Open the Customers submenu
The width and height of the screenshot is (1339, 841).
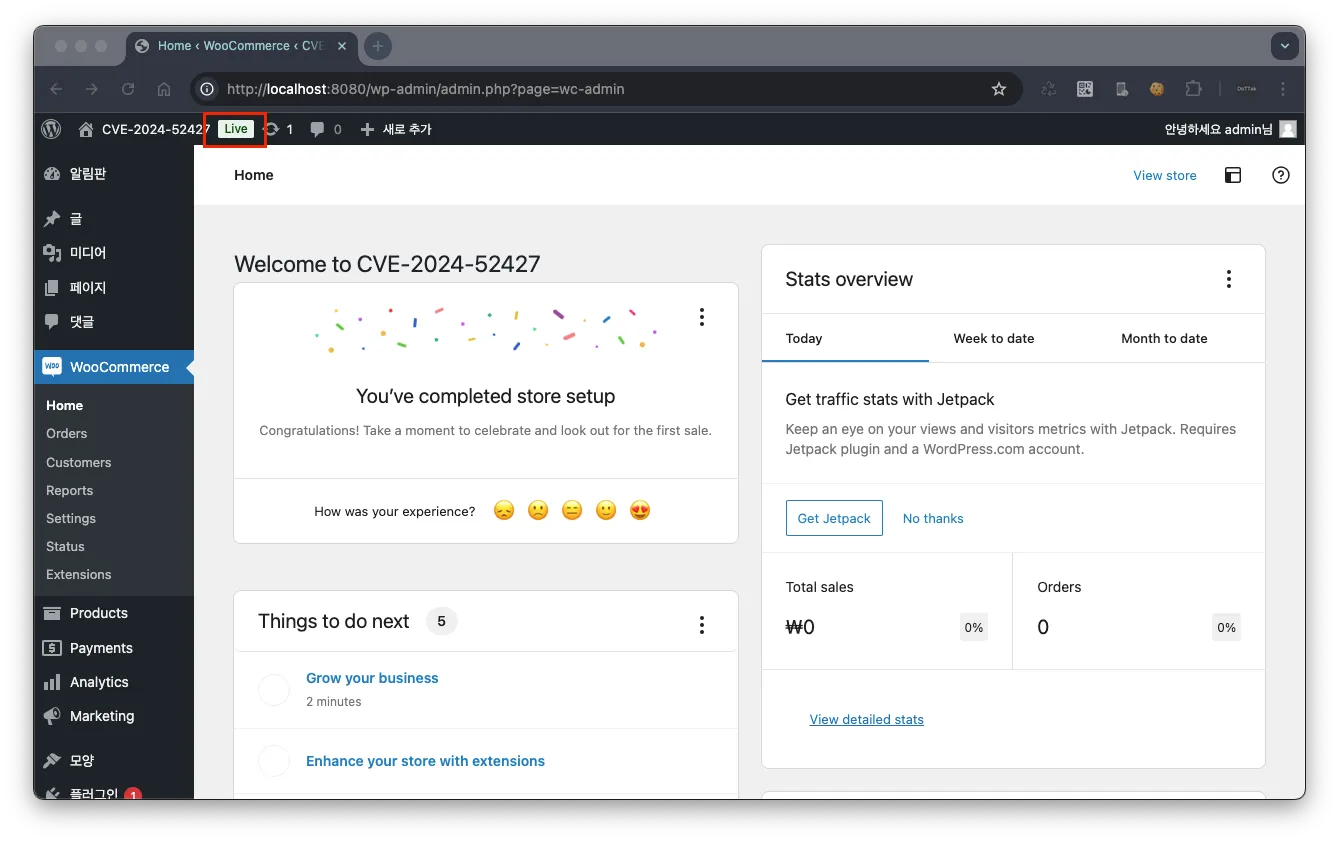(78, 462)
